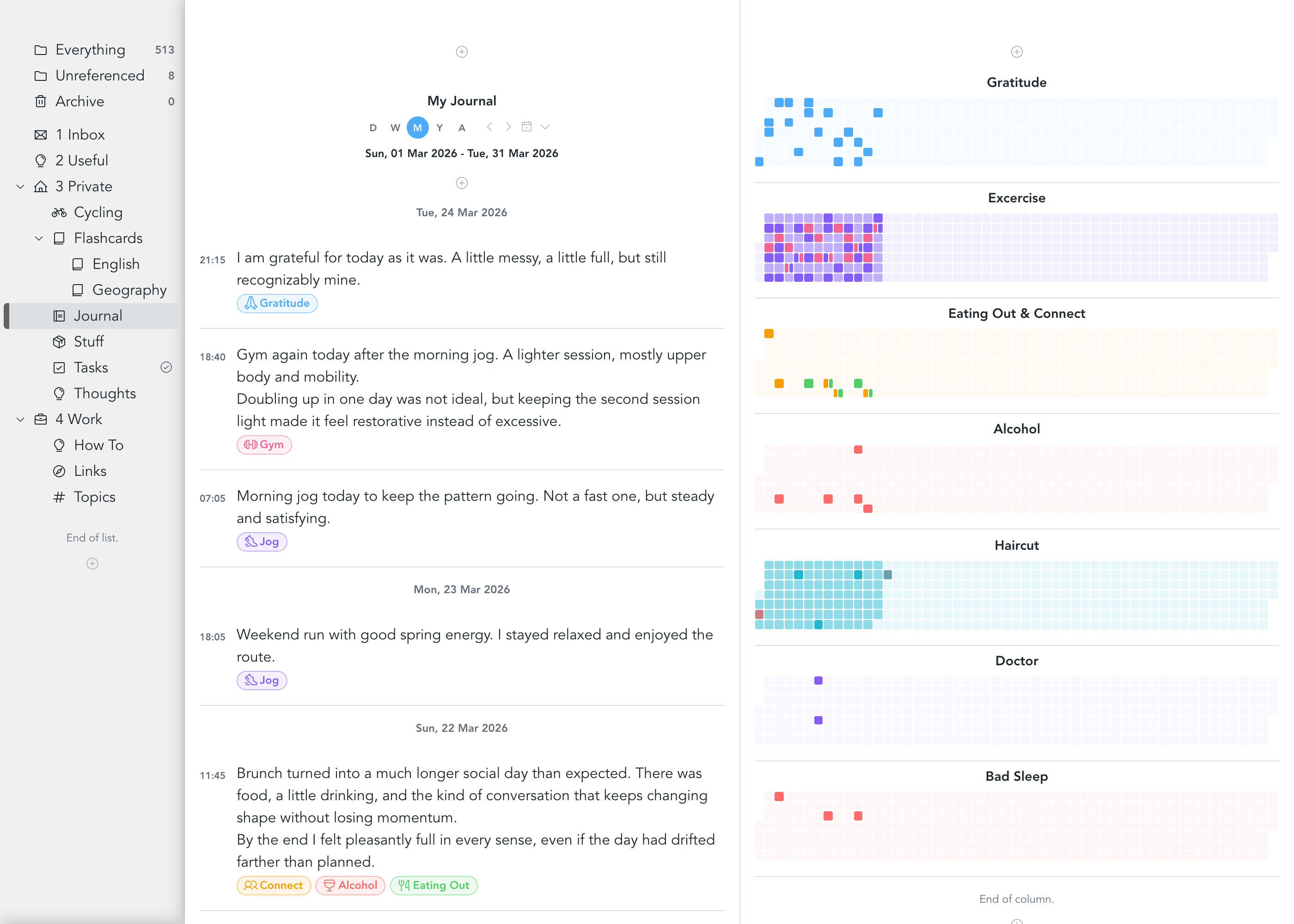
Task: Toggle completed tasks filter next to Tasks
Action: point(166,367)
